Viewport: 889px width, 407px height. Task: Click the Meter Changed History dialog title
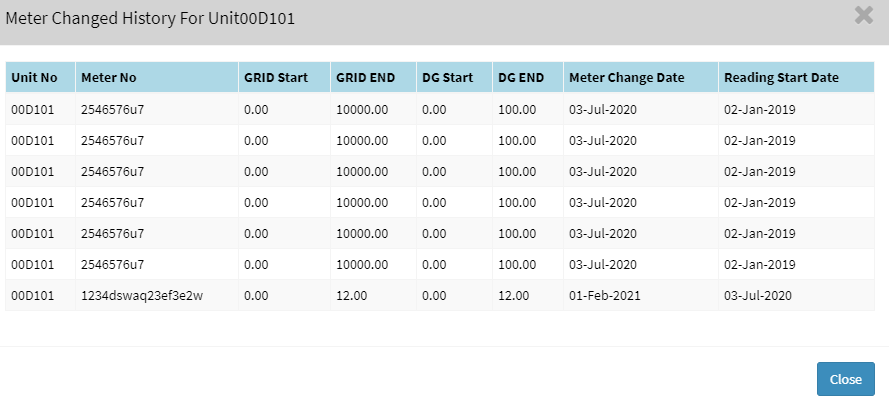tap(150, 18)
